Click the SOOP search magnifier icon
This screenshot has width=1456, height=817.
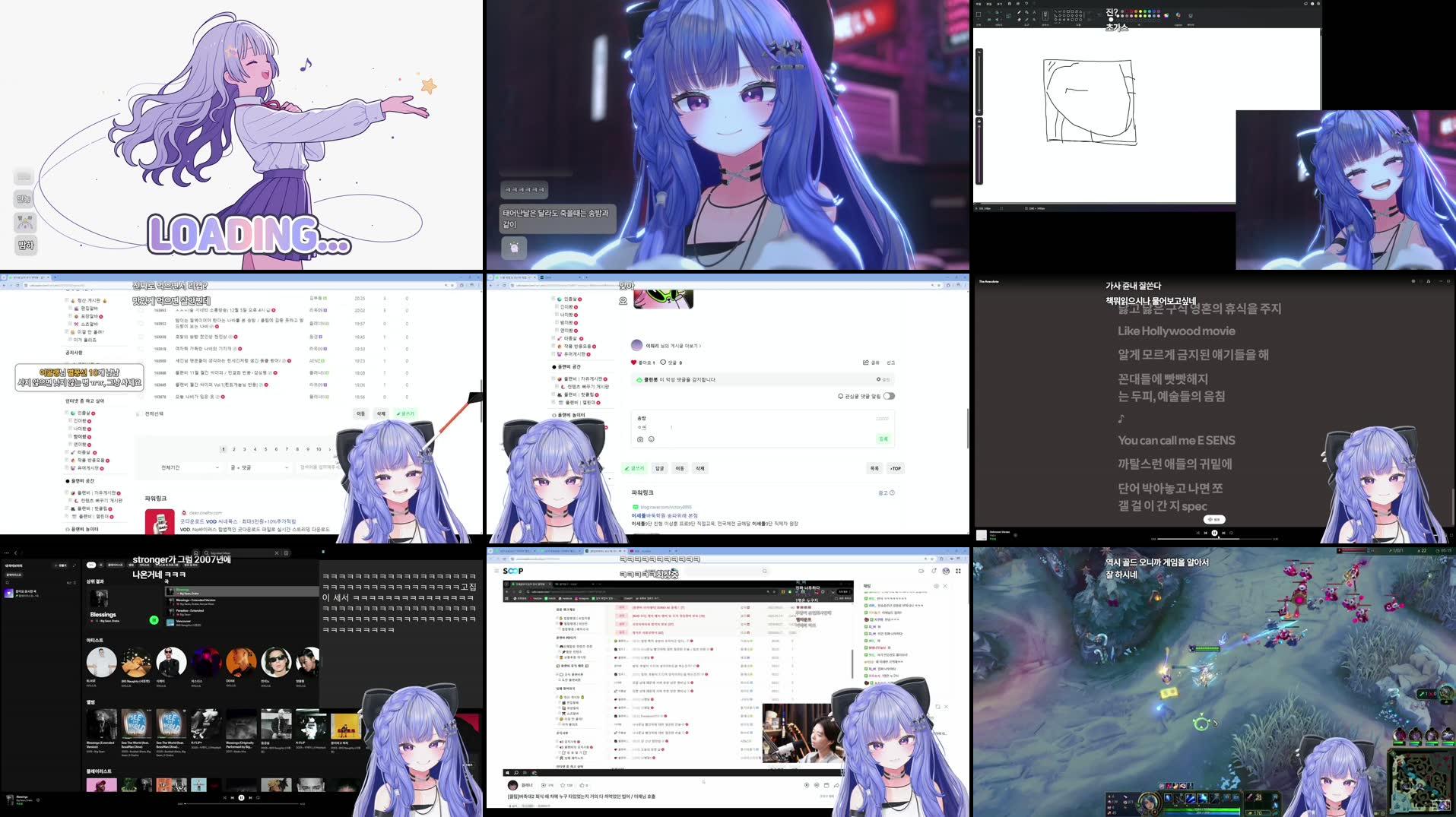[764, 571]
